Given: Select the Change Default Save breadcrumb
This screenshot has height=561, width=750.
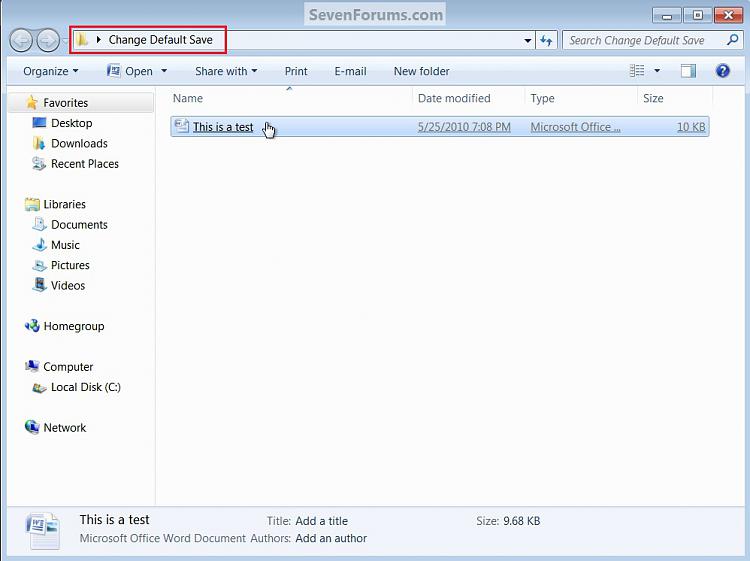Looking at the screenshot, I should tap(160, 40).
